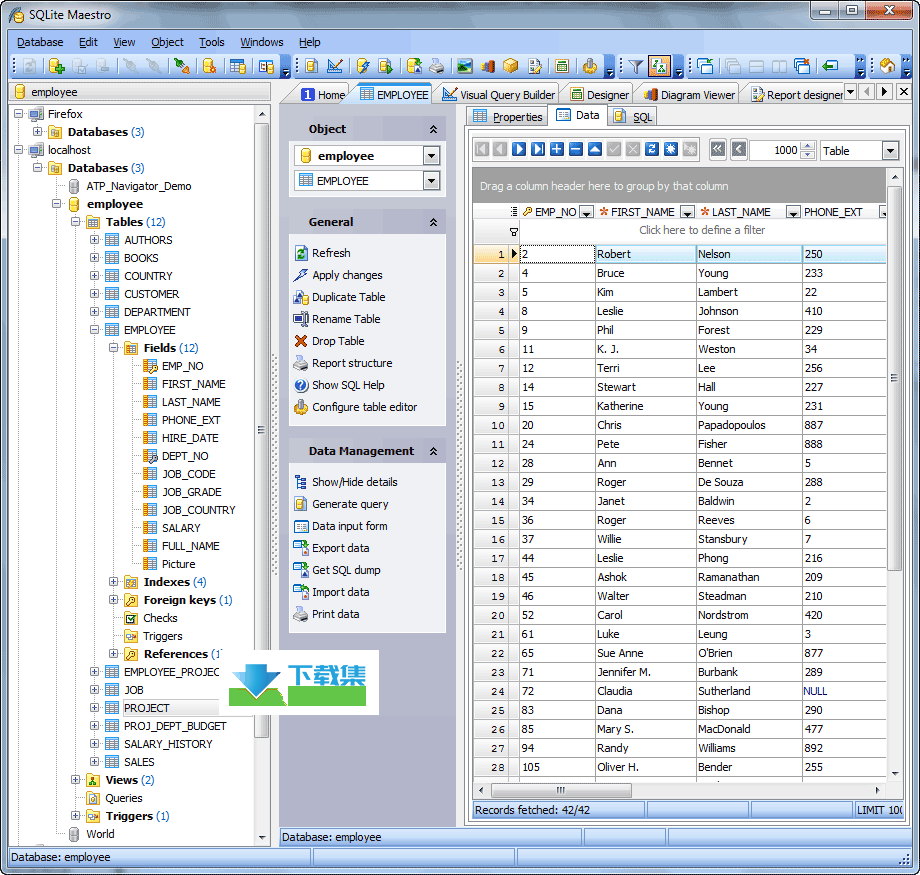Delete record using the minus button
This screenshot has height=875, width=920.
click(576, 149)
